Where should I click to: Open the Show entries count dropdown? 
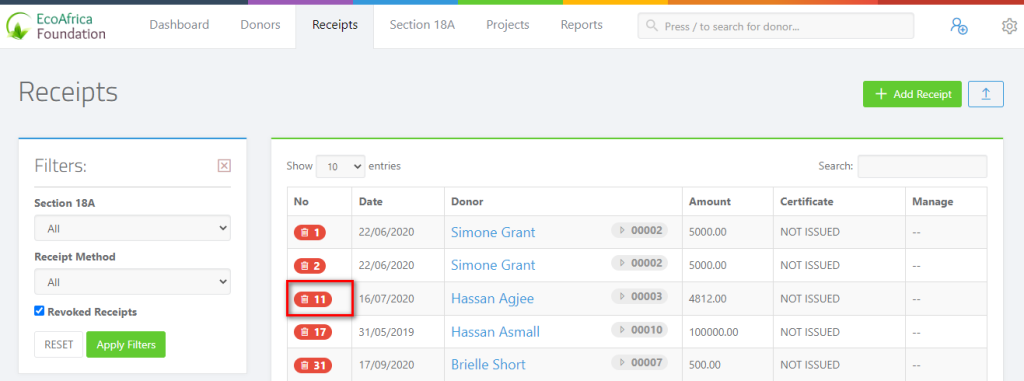(340, 167)
